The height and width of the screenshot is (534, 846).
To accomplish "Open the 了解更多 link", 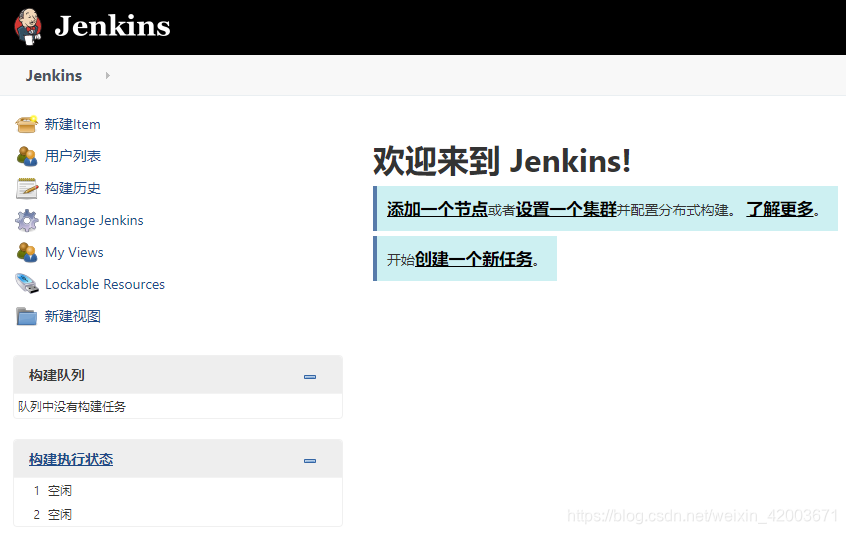I will (x=780, y=209).
